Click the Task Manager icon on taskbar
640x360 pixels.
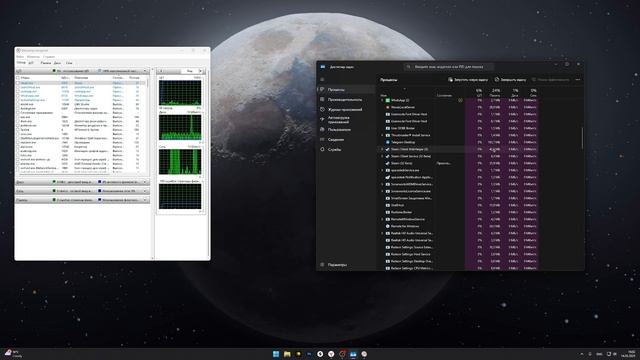[x=353, y=354]
